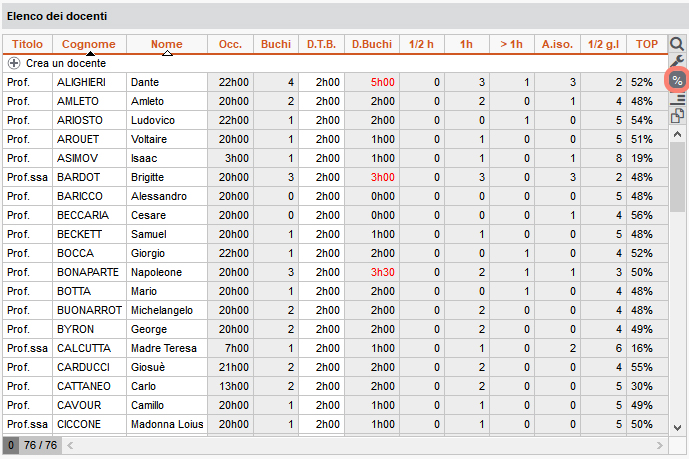This screenshot has height=459, width=689.
Task: Click the vertical scrollbar thumb
Action: click(x=678, y=177)
